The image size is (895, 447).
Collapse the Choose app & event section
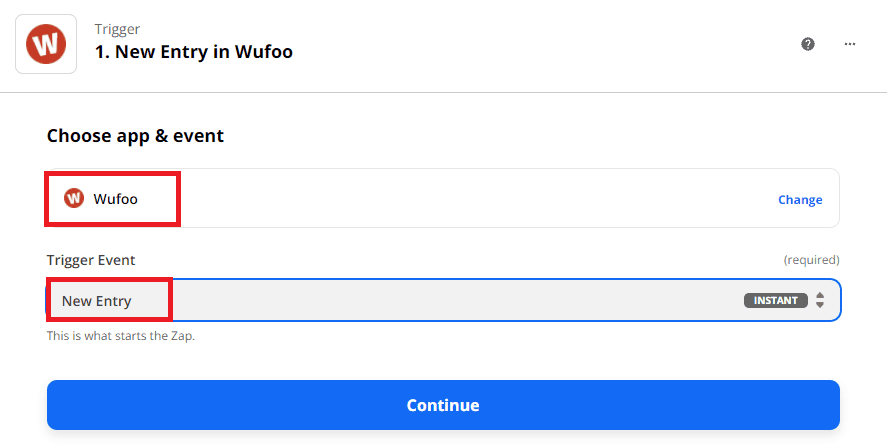(135, 136)
